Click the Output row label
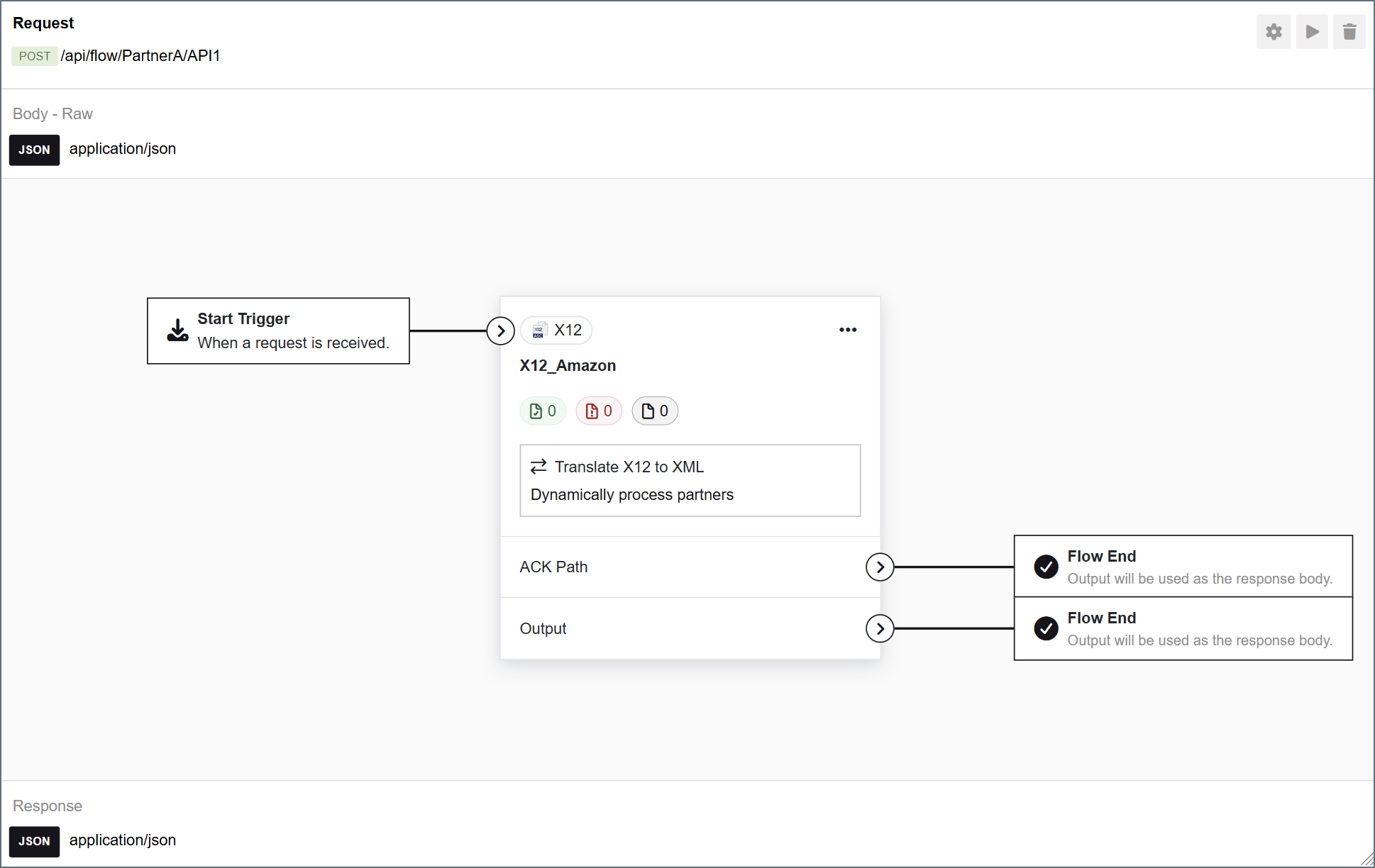 (543, 629)
